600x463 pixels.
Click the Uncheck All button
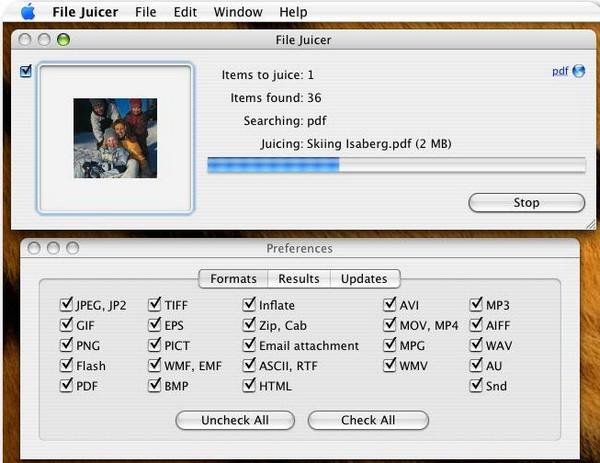pyautogui.click(x=235, y=420)
